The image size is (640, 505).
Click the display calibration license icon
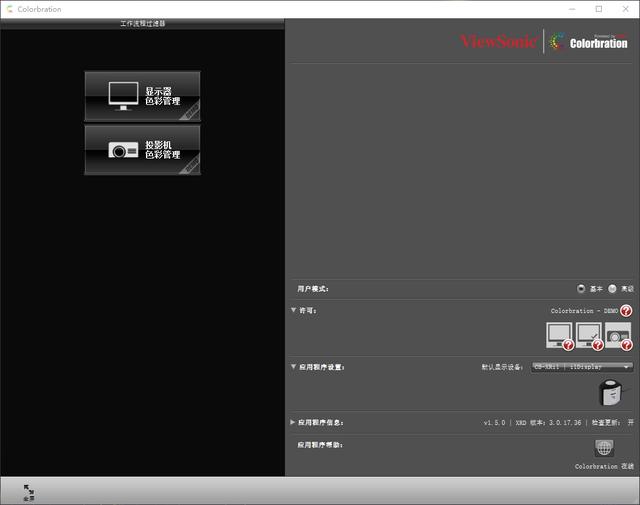(x=560, y=336)
